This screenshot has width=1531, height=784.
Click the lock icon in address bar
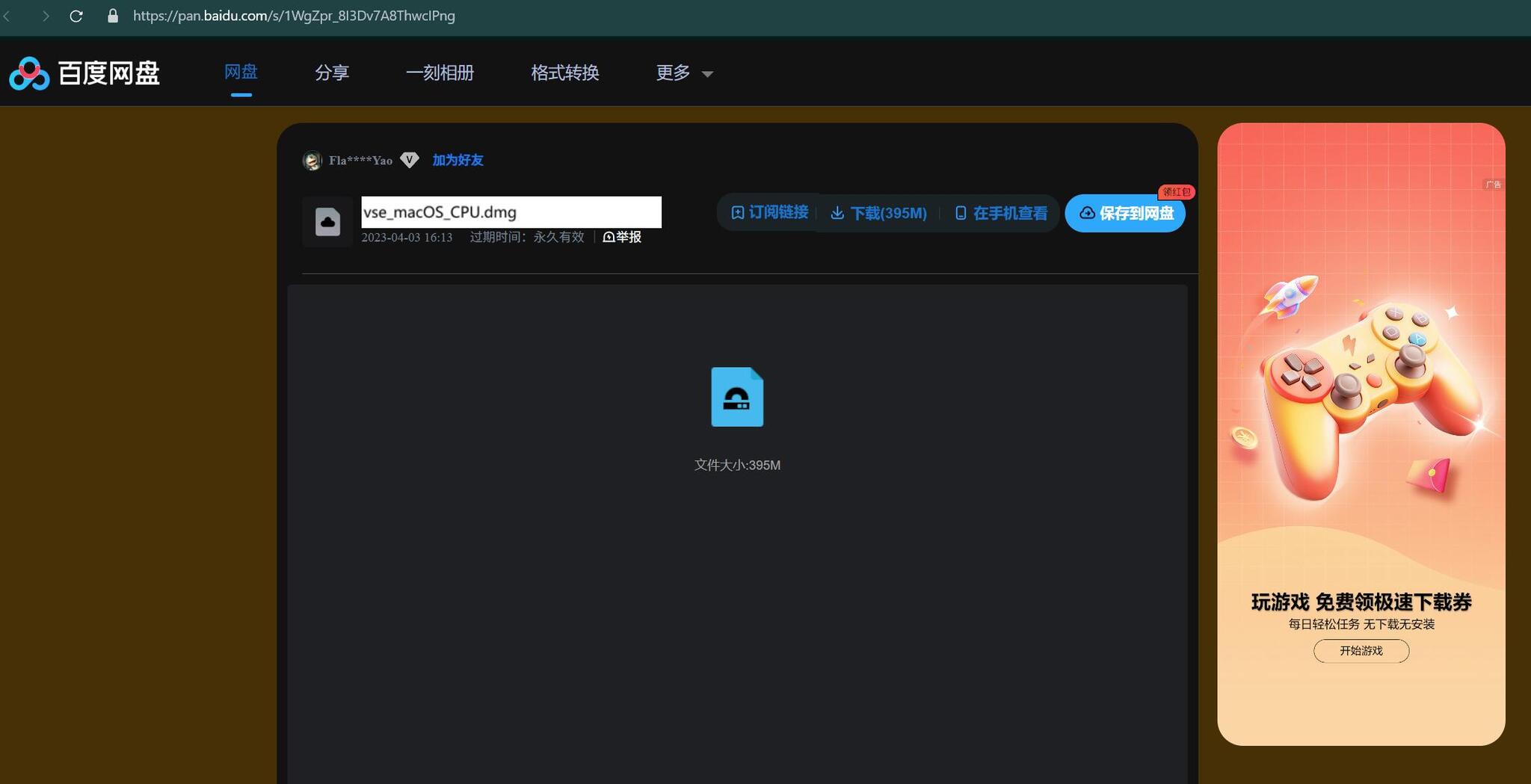pyautogui.click(x=113, y=16)
